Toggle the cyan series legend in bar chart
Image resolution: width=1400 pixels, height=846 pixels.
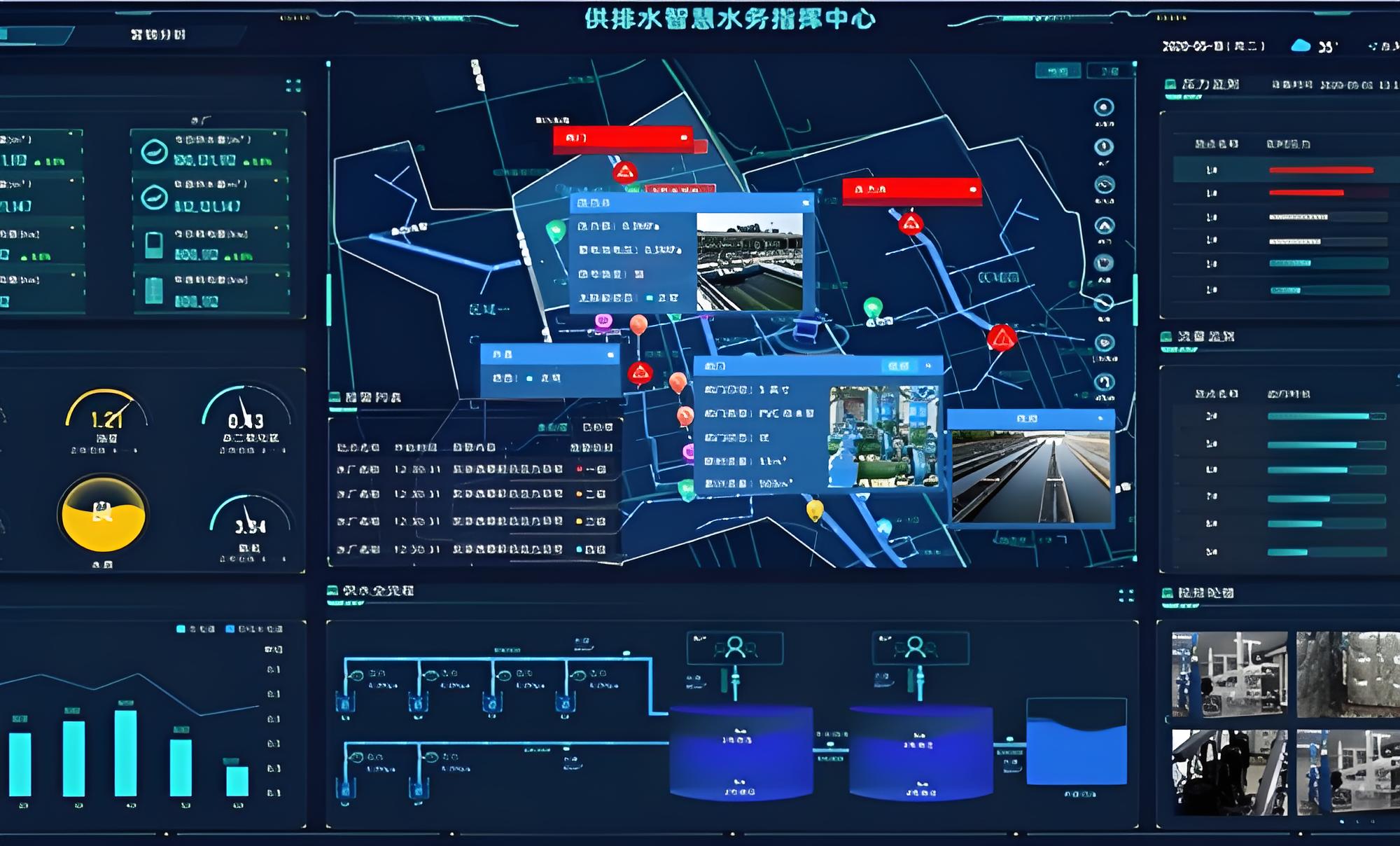(x=181, y=629)
